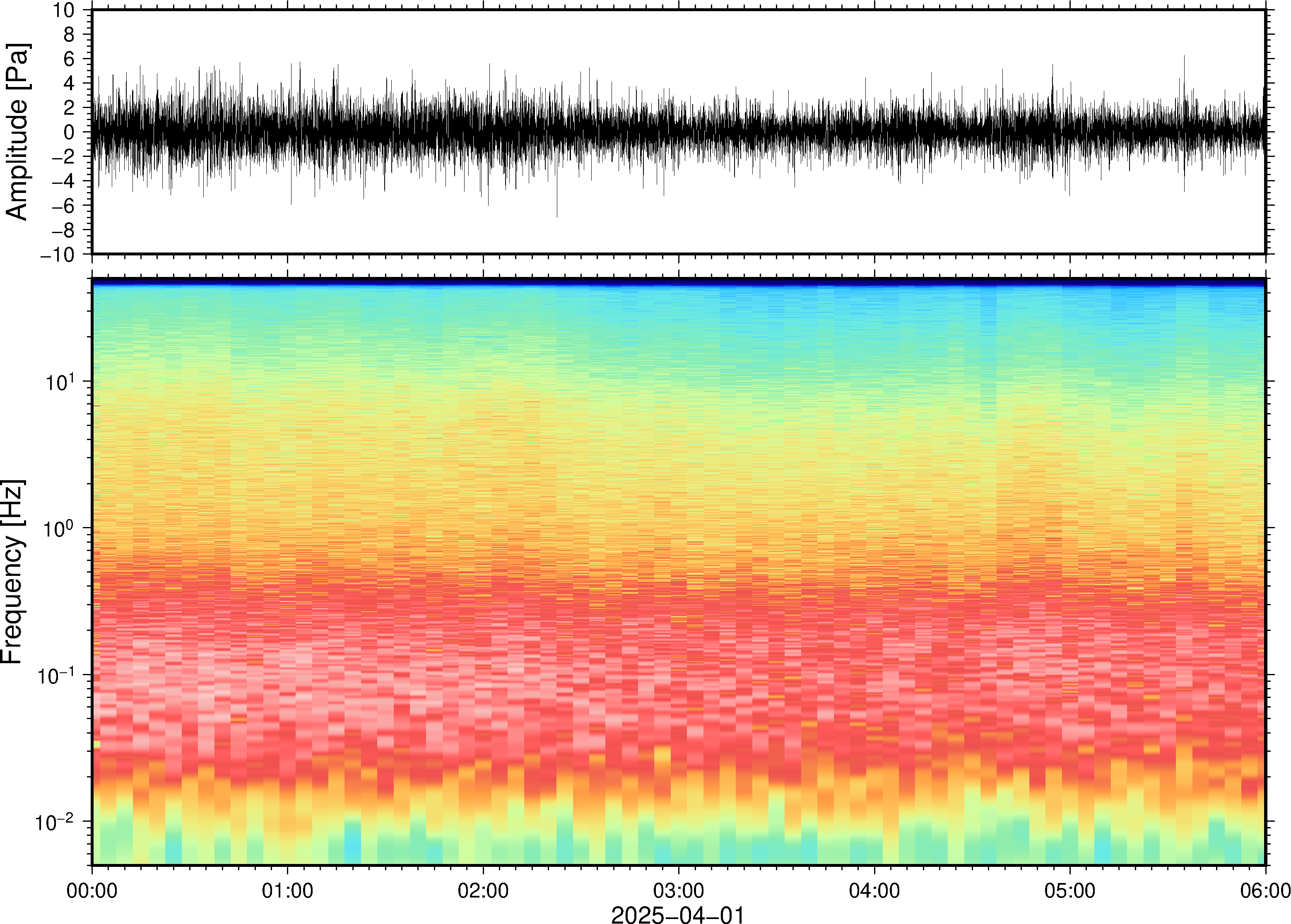Click the "Amplitude [Pa]" axis label
The image size is (1291, 924).
[17, 132]
